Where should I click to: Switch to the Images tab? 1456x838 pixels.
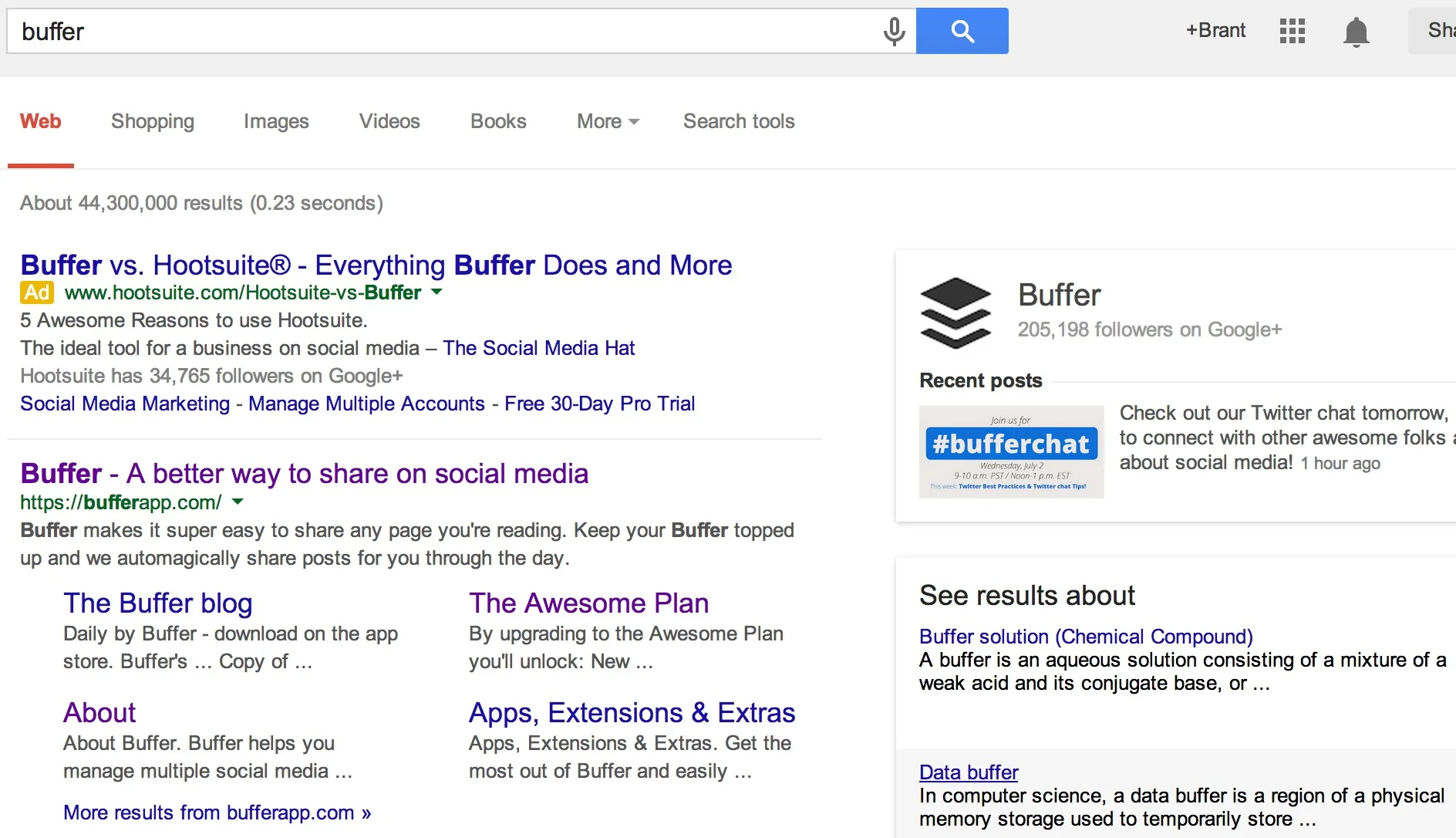click(x=276, y=121)
